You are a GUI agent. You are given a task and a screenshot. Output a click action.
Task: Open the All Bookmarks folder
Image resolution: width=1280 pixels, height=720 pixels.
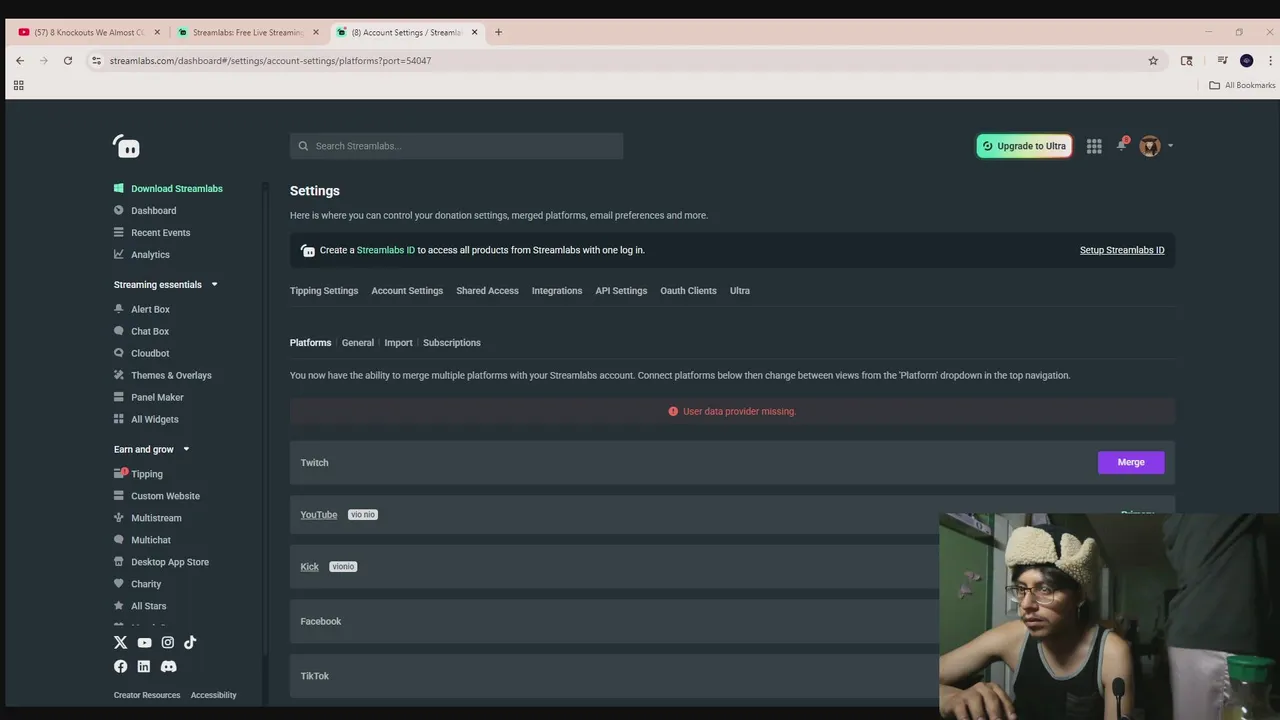(1242, 85)
